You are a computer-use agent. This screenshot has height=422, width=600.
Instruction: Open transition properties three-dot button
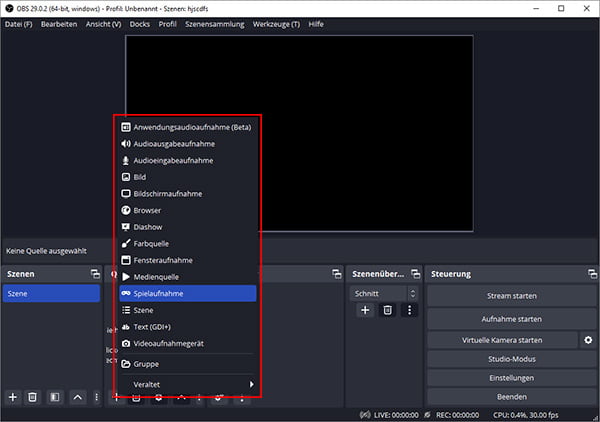point(409,310)
